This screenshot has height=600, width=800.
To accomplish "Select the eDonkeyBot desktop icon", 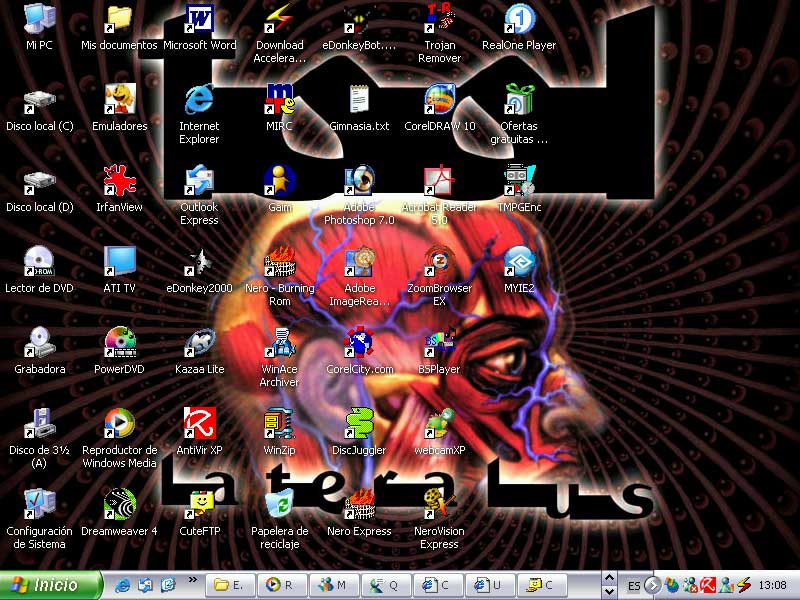I will 359,19.
